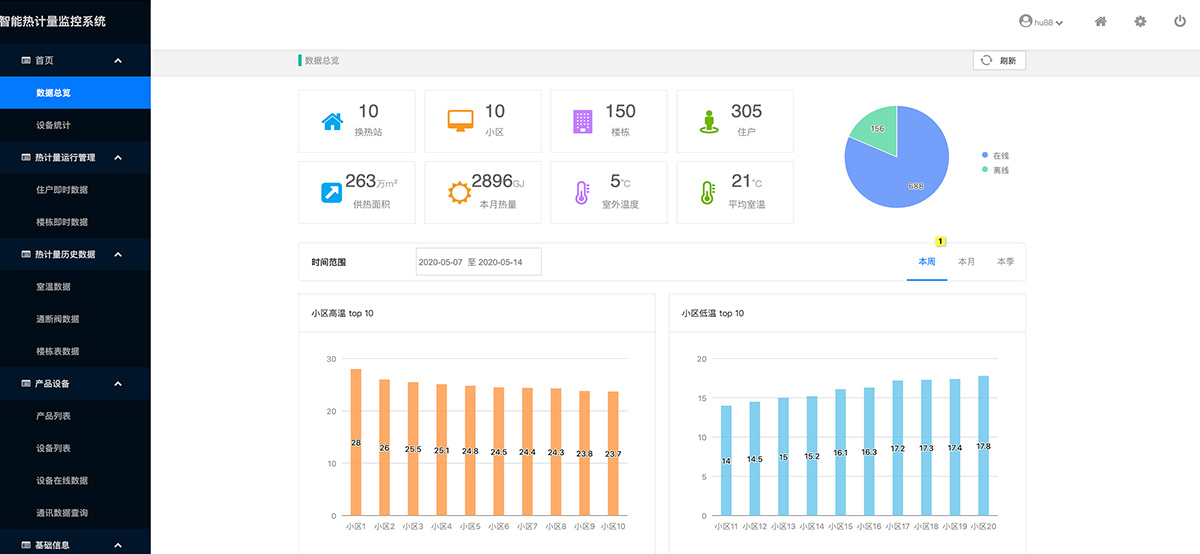
Task: Collapse the 首页 section chevron
Action: pos(118,60)
